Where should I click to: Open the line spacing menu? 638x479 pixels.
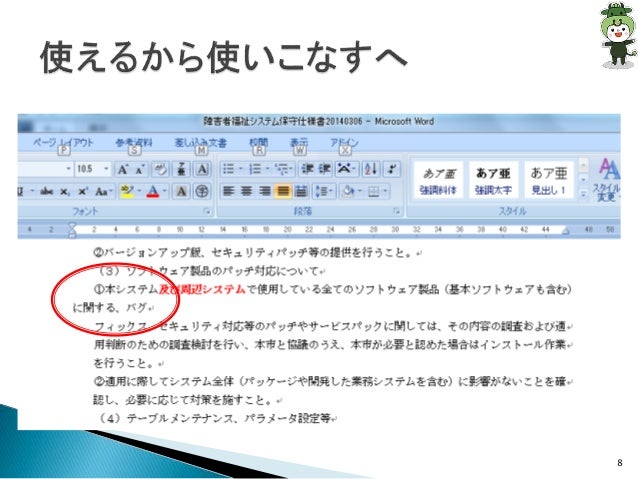click(324, 191)
